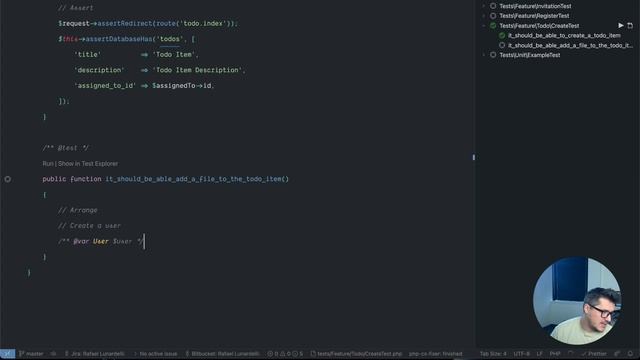Click the green passed icon of CreateTest
Image resolution: width=640 pixels, height=360 pixels.
[493, 26]
